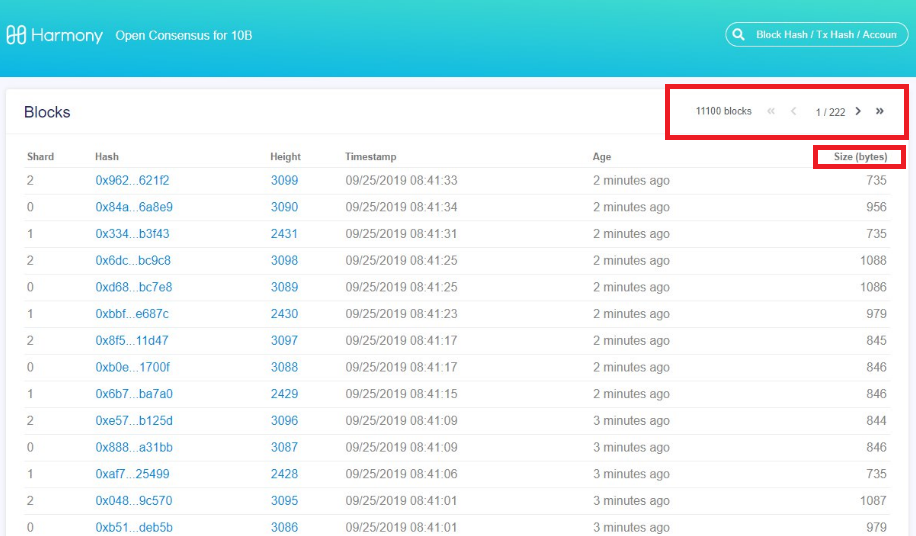Open block hash 0xb51...deb5b
This screenshot has width=916, height=536.
(x=134, y=527)
